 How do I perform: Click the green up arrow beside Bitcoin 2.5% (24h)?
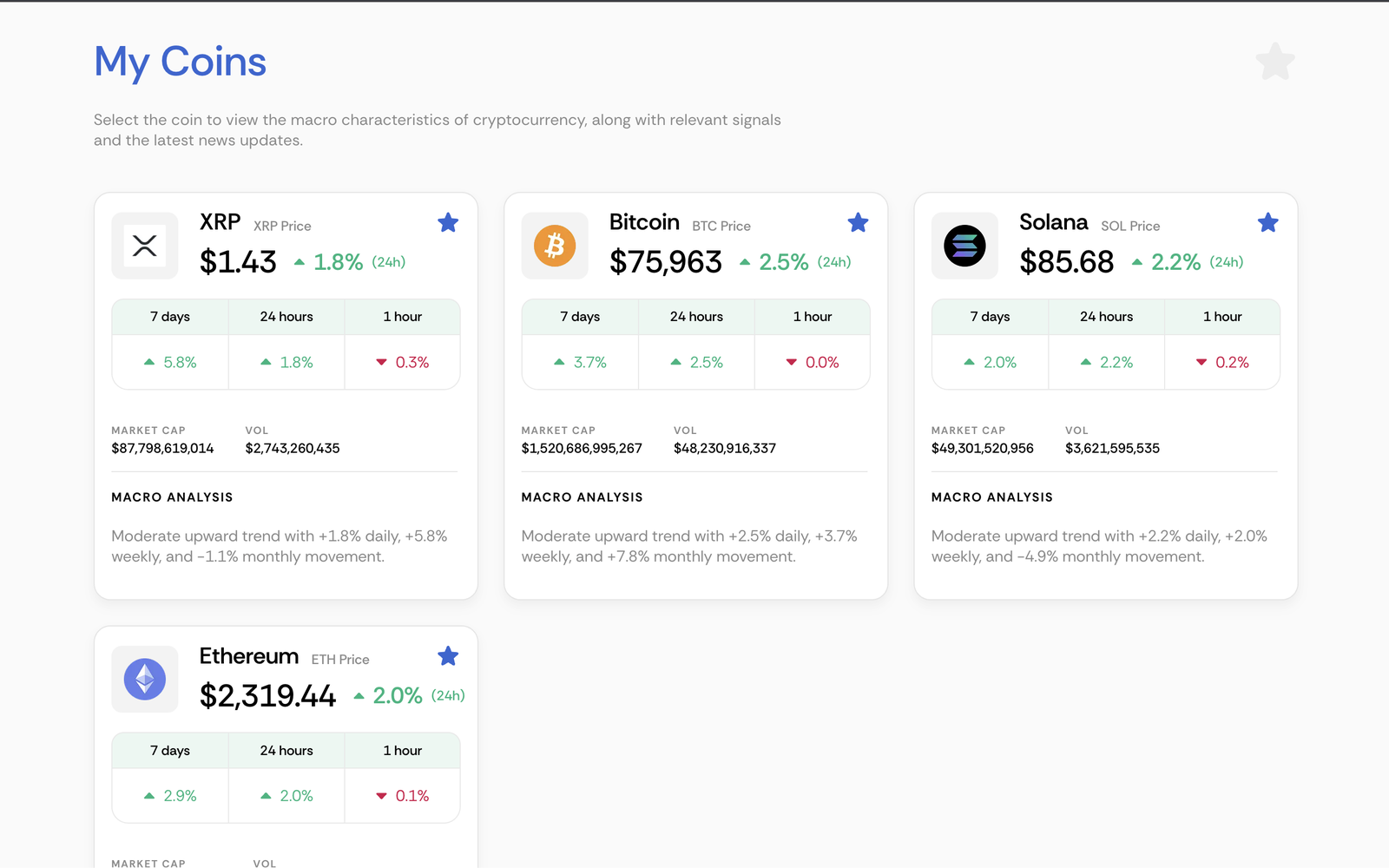745,262
